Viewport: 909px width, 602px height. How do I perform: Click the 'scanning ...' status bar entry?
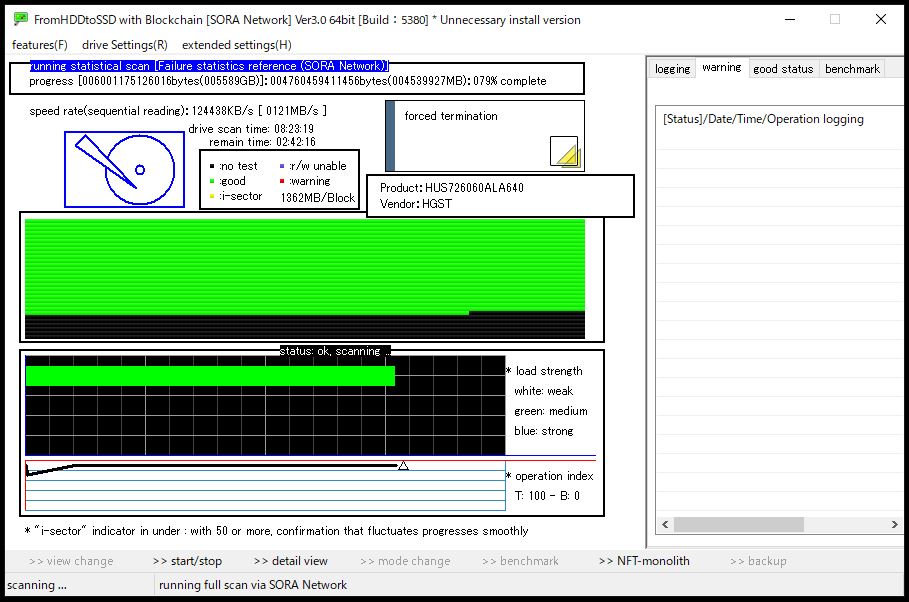37,585
